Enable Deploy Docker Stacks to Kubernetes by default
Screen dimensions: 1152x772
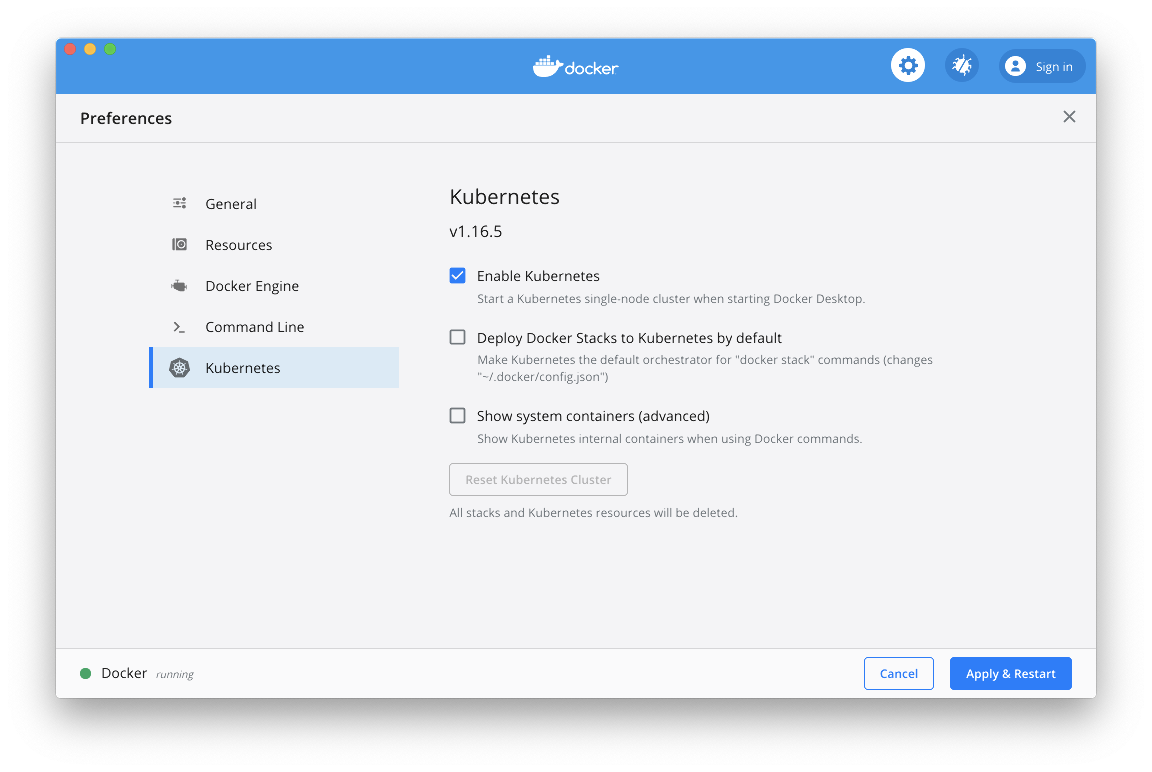click(x=457, y=337)
